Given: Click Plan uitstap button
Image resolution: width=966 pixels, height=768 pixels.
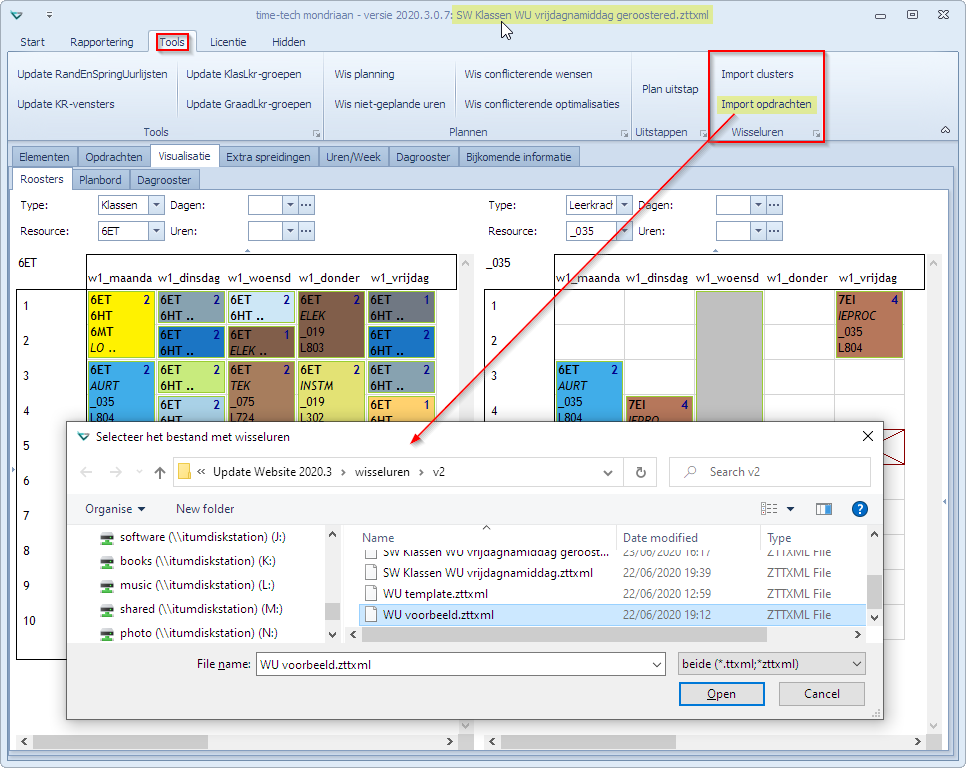Looking at the screenshot, I should pos(670,89).
